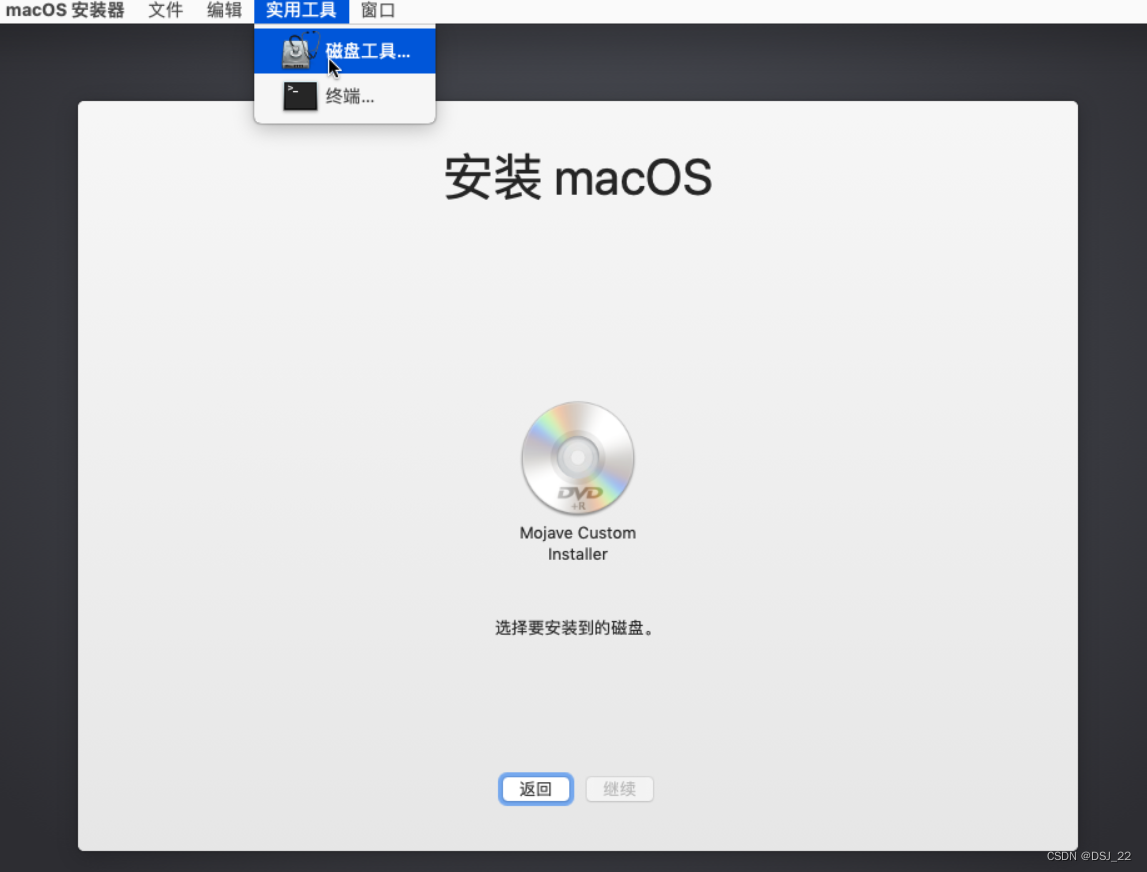This screenshot has height=872, width=1147.
Task: Click the 选择要安装到的磁盘 instruction text
Action: point(575,628)
